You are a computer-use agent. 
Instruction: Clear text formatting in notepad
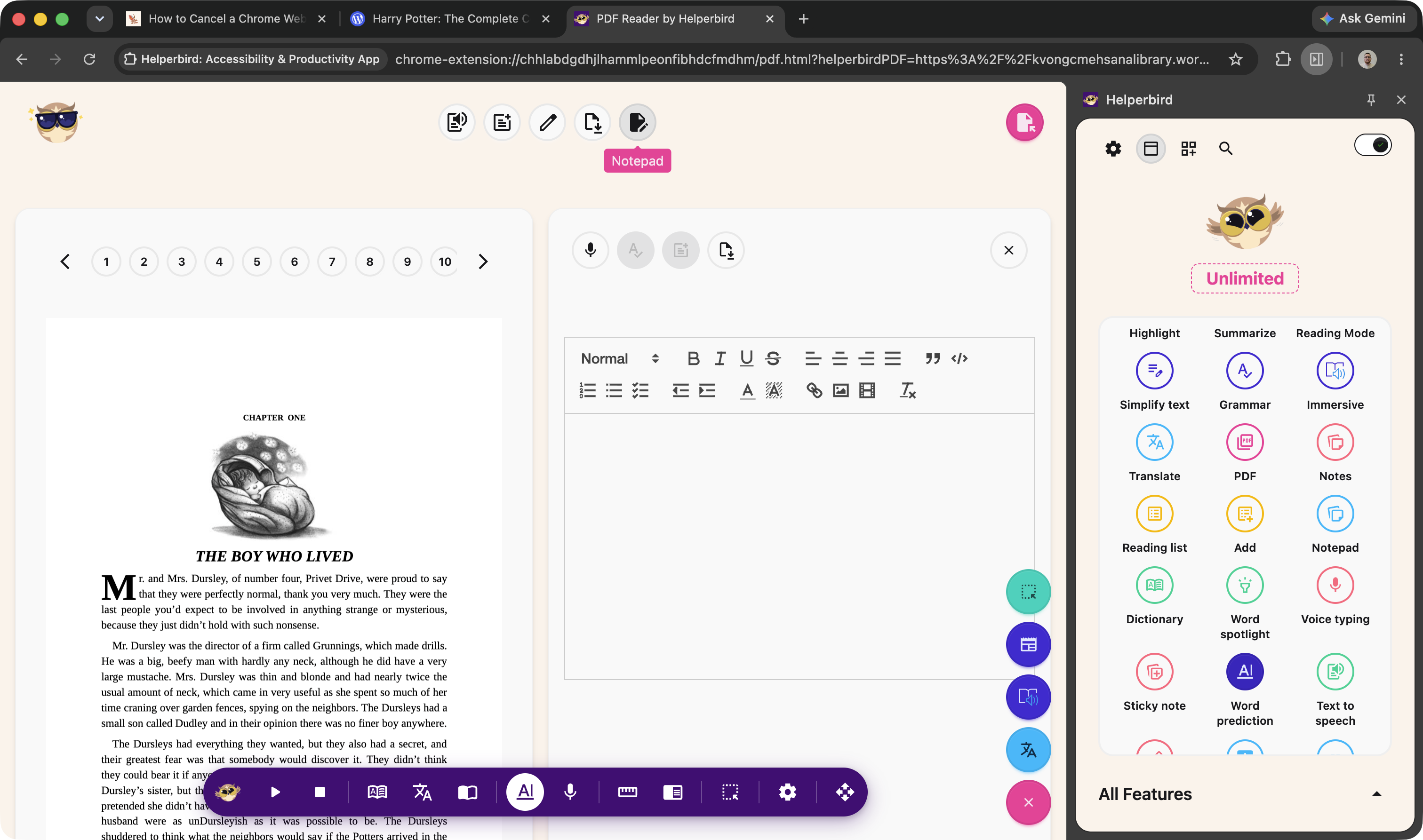[908, 390]
